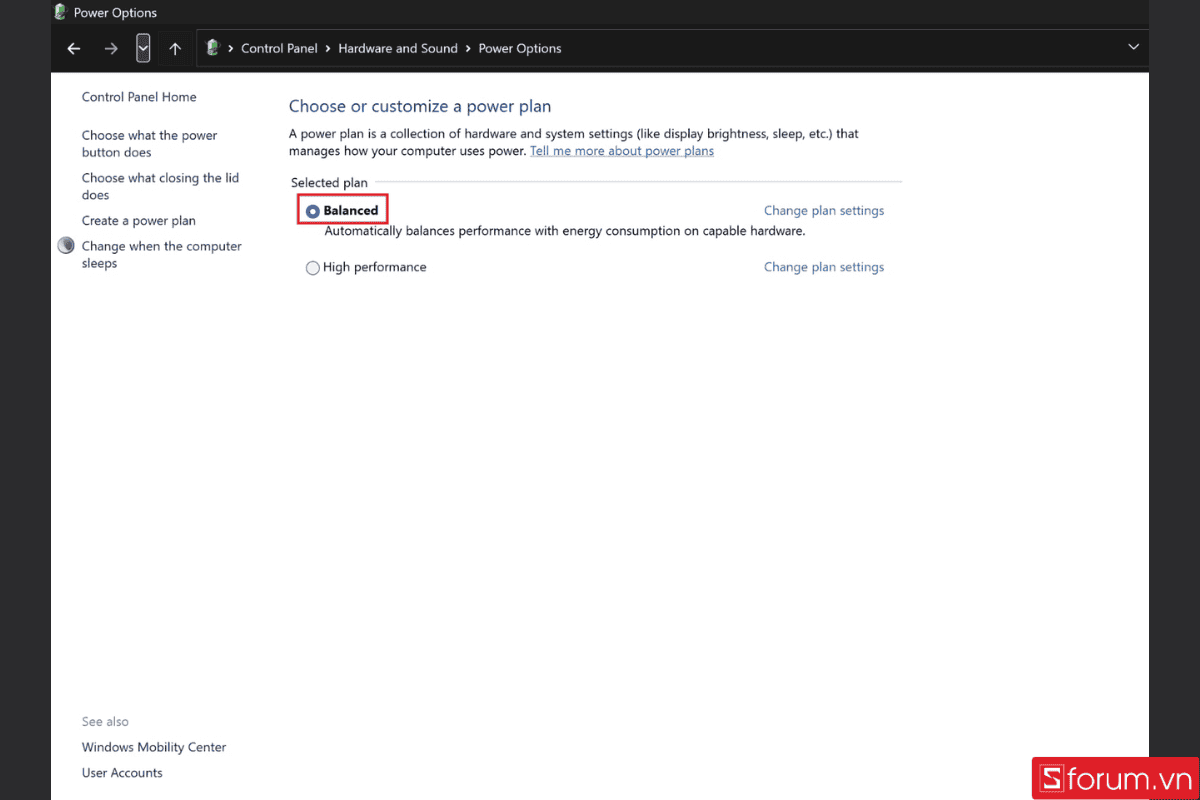Open Create a power plan
Image resolution: width=1200 pixels, height=800 pixels.
[x=139, y=221]
